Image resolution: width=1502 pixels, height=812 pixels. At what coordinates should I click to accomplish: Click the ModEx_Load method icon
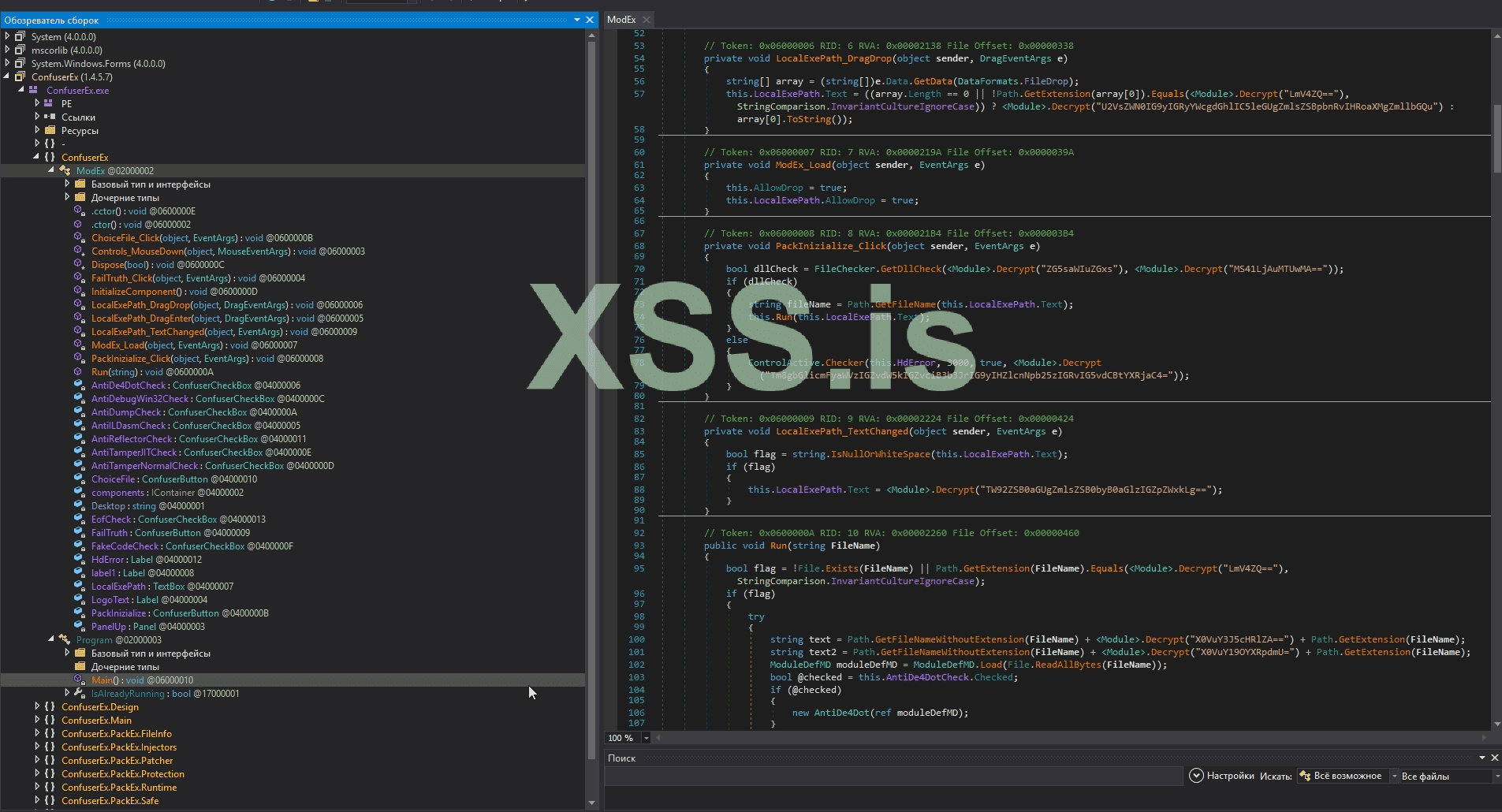pos(79,345)
